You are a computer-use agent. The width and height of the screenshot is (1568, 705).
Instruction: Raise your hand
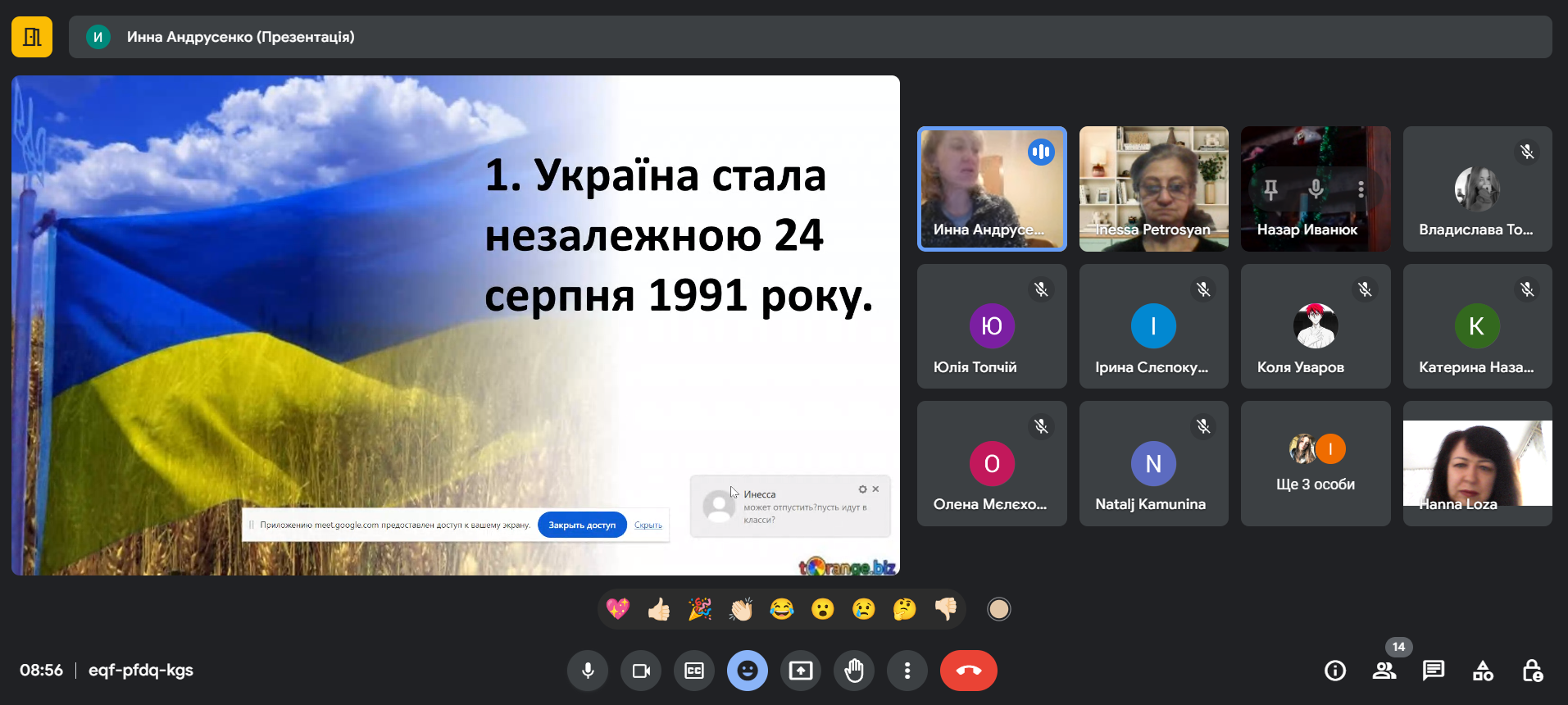pos(854,671)
